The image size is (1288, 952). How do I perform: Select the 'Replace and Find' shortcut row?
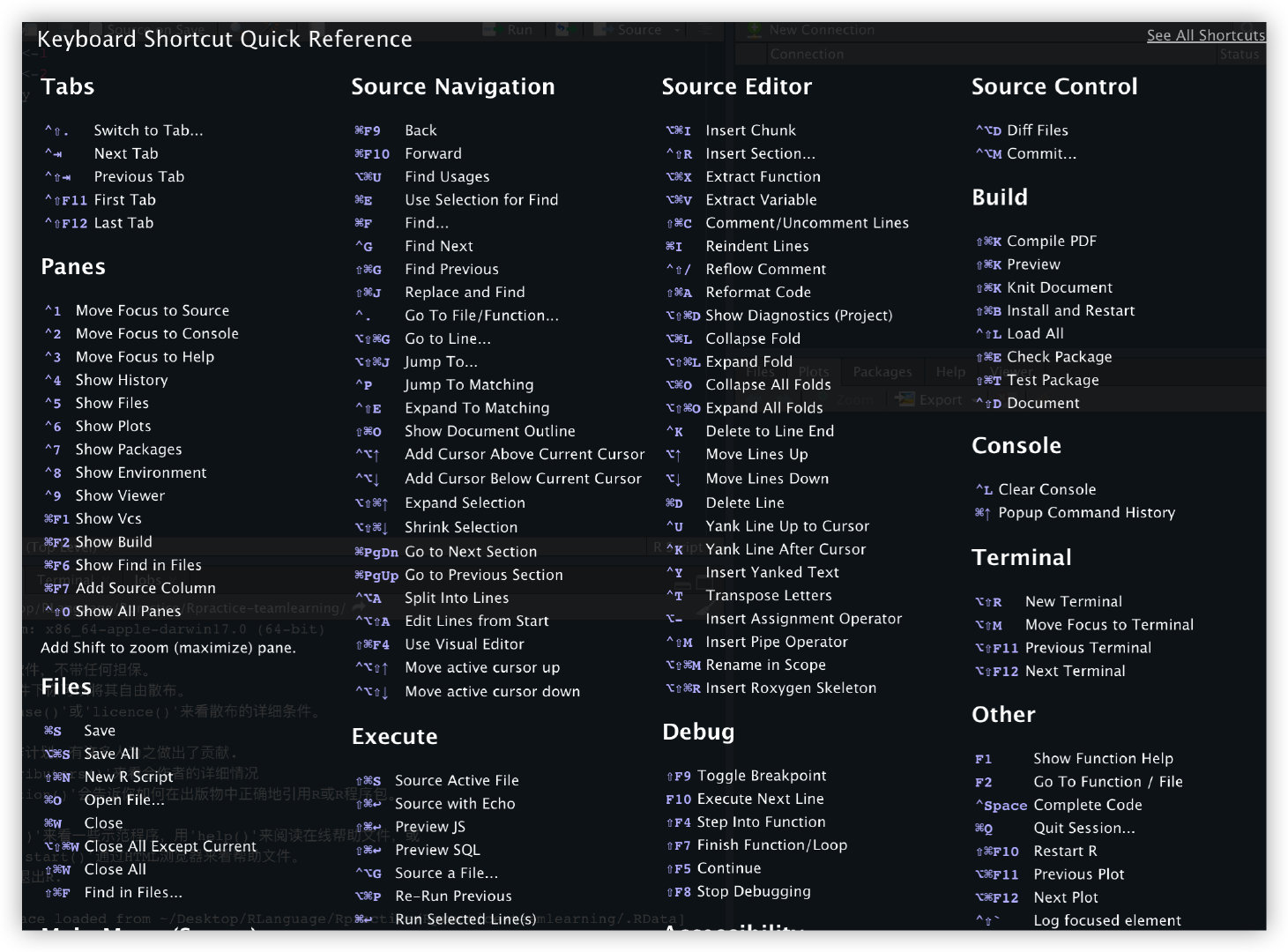439,293
